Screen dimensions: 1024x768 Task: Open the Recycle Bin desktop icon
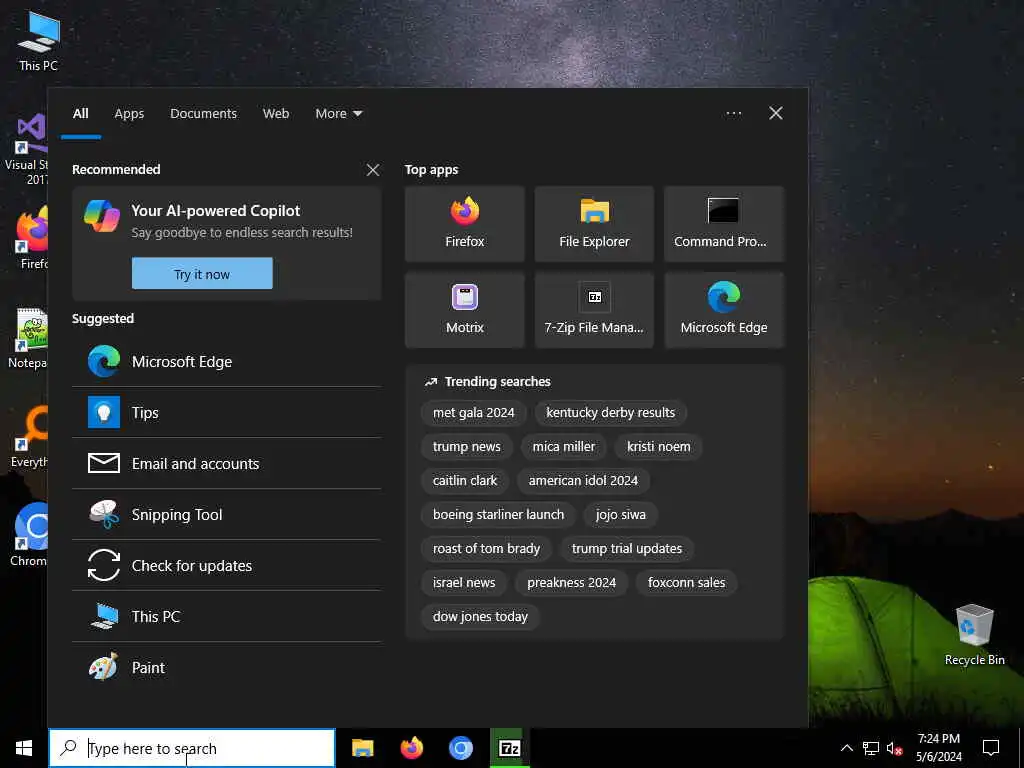[974, 635]
